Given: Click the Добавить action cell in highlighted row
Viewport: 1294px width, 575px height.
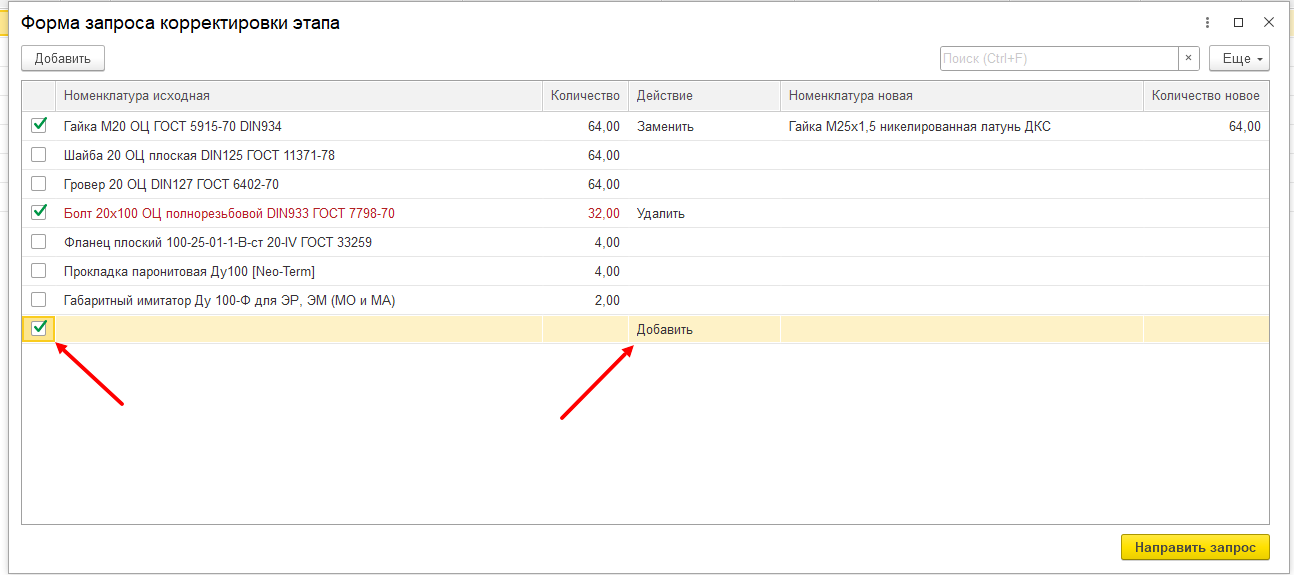Looking at the screenshot, I should (x=704, y=329).
